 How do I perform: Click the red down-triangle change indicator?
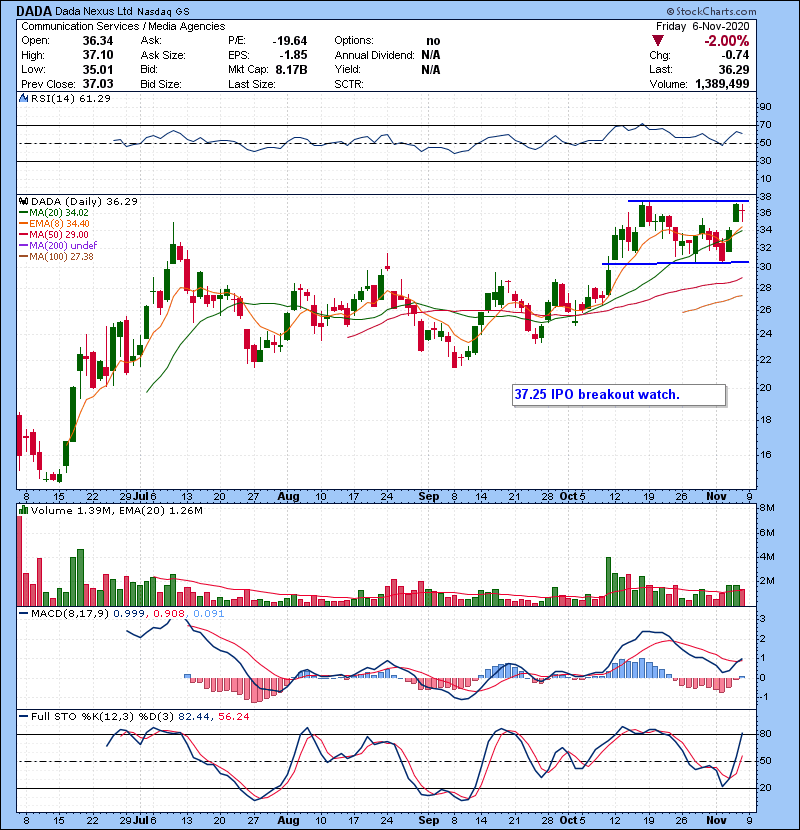point(658,41)
